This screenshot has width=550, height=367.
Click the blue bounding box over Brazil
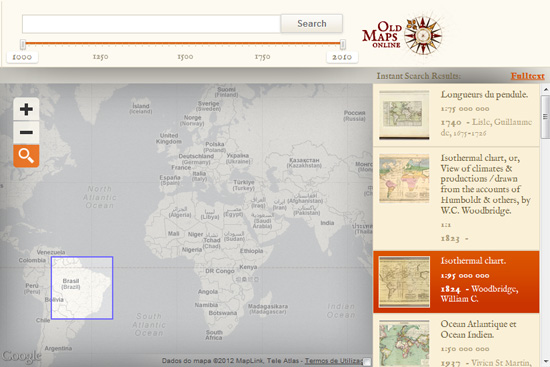[x=82, y=288]
